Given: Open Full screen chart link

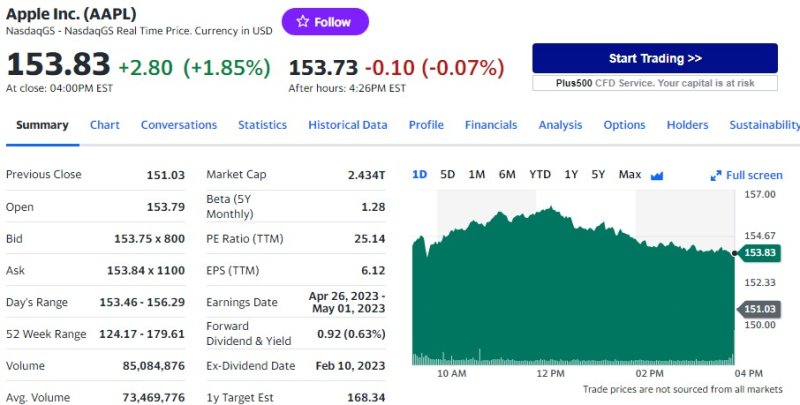Looking at the screenshot, I should (x=754, y=175).
